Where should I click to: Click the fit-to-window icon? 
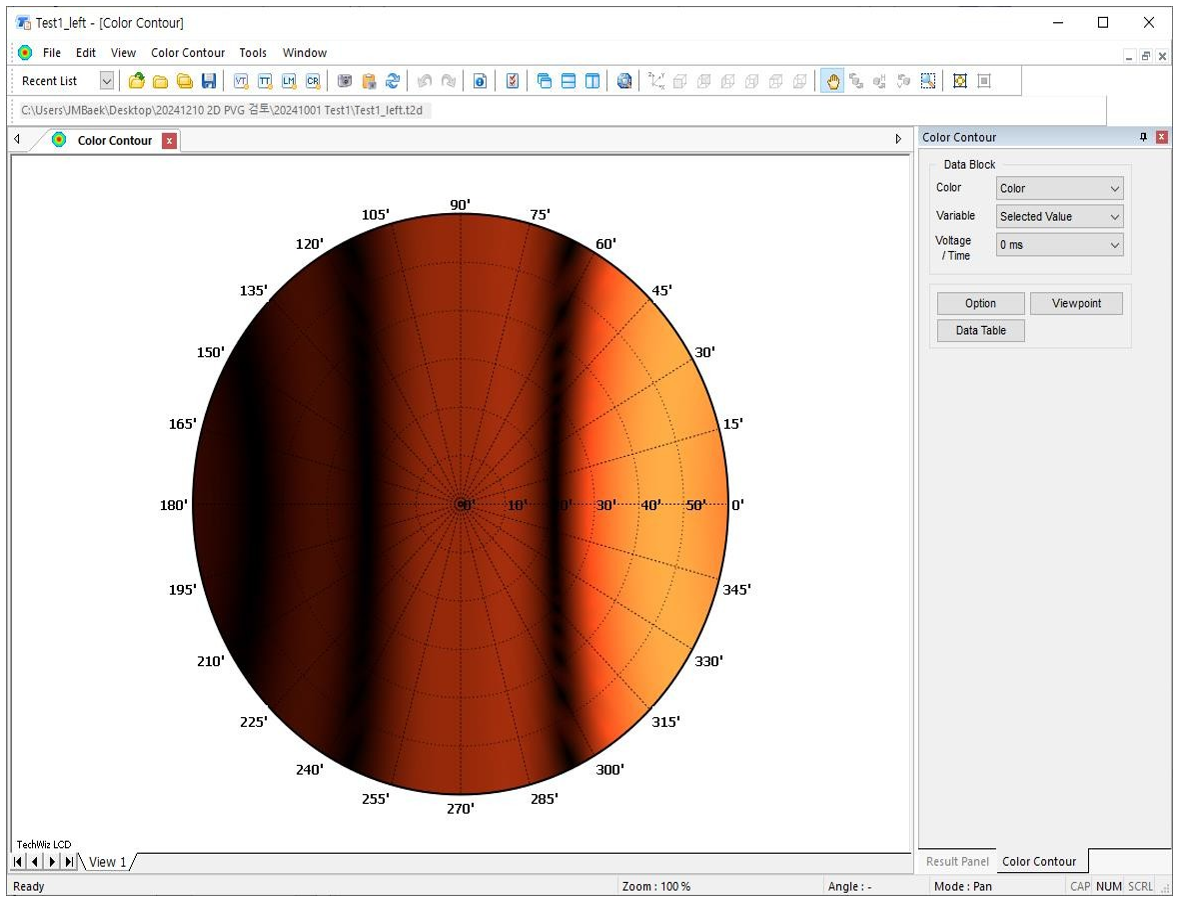(x=960, y=81)
